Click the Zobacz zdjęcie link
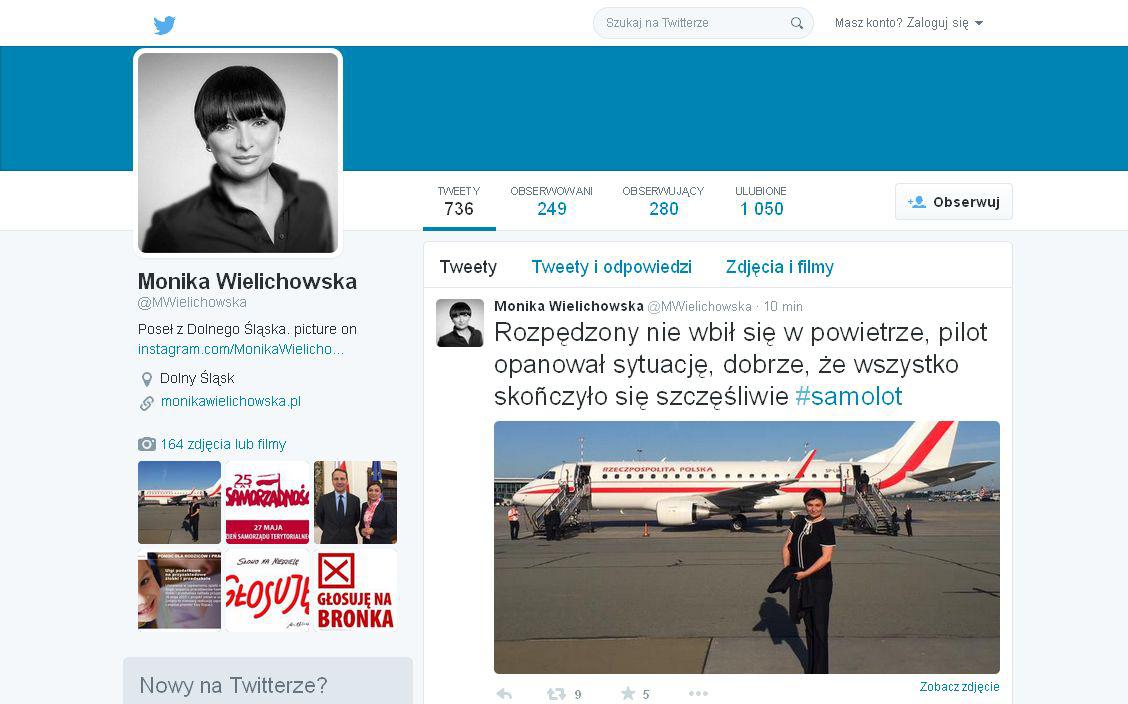This screenshot has height=704, width=1128. 959,687
